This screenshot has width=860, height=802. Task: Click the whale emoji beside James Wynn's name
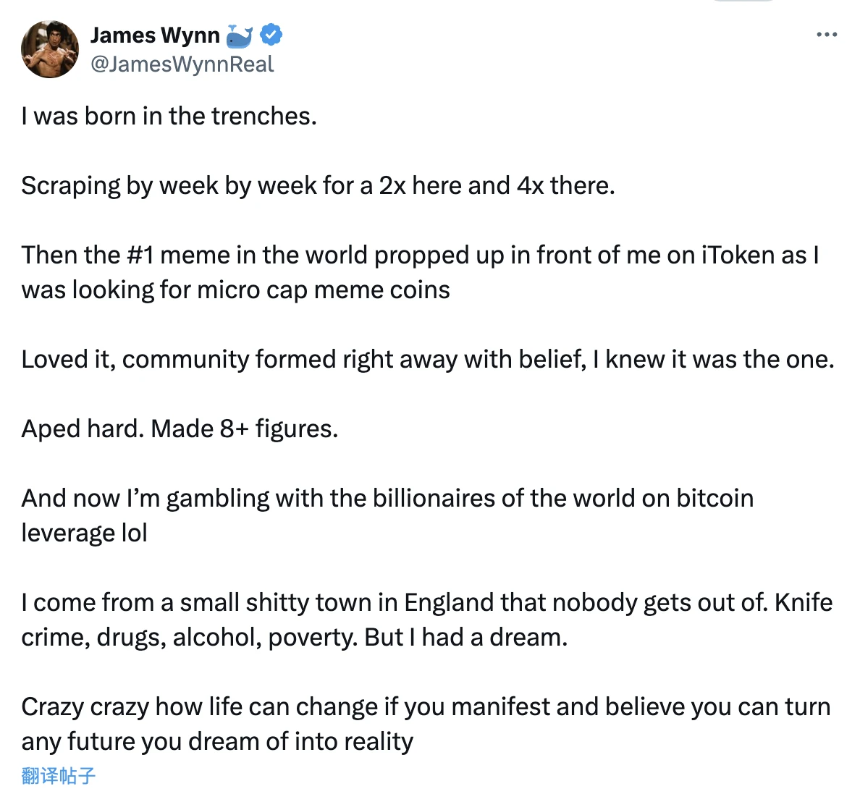tap(238, 34)
